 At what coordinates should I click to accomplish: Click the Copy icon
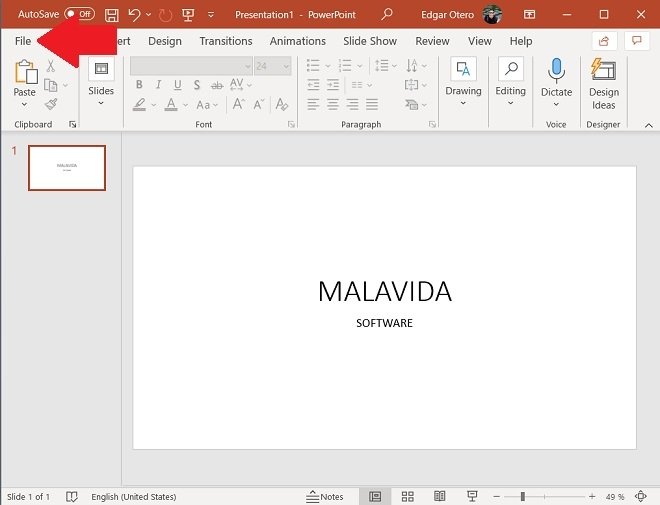coord(51,85)
